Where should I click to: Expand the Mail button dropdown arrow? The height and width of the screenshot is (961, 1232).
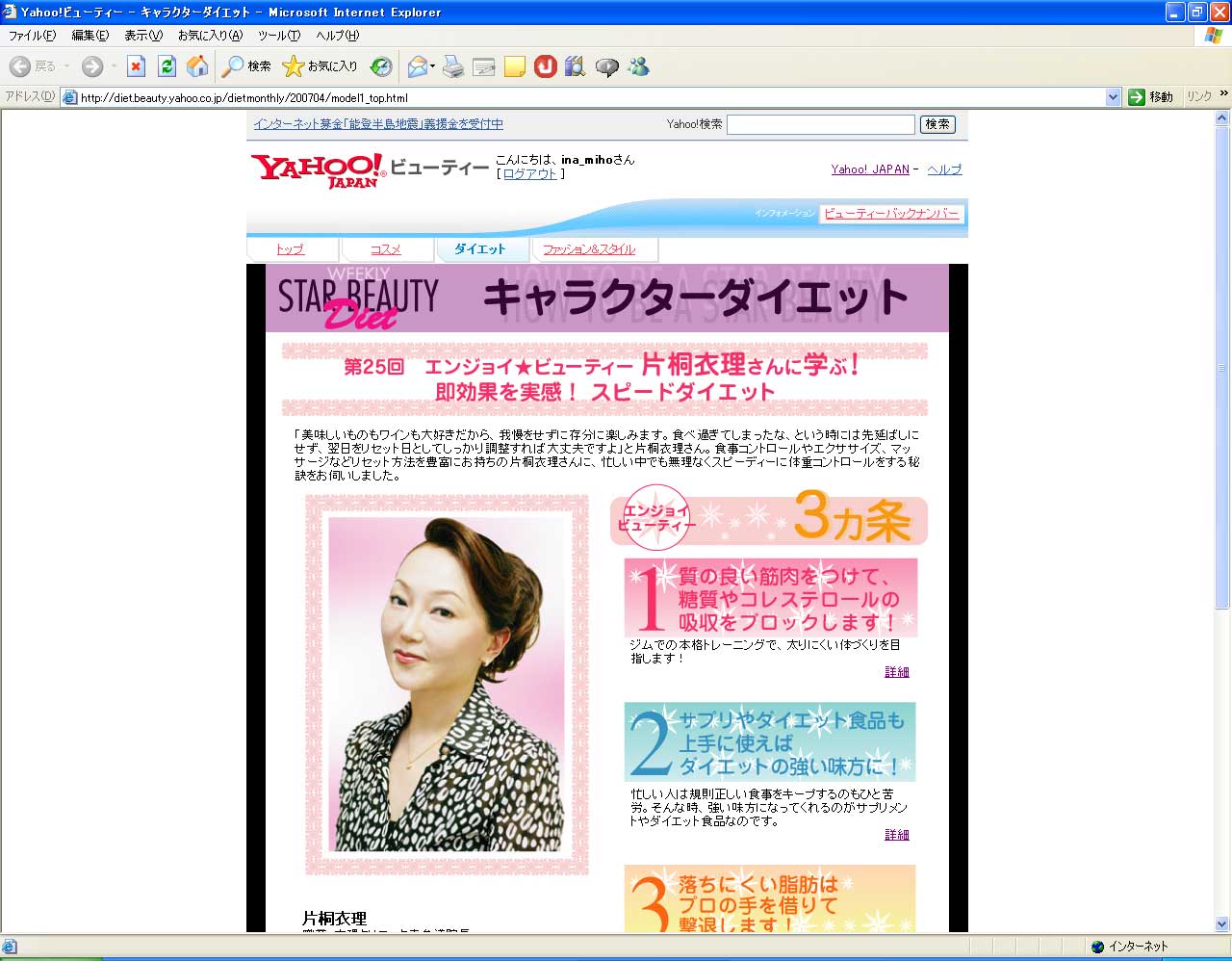(x=433, y=66)
